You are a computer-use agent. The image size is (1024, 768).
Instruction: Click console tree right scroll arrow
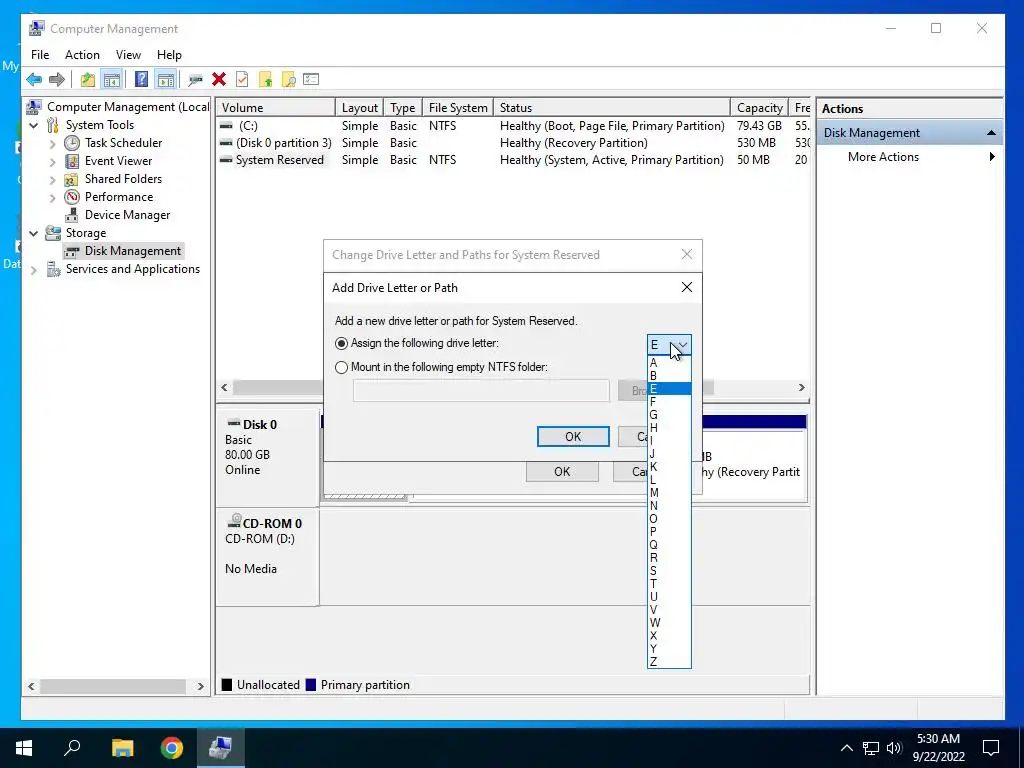(200, 686)
